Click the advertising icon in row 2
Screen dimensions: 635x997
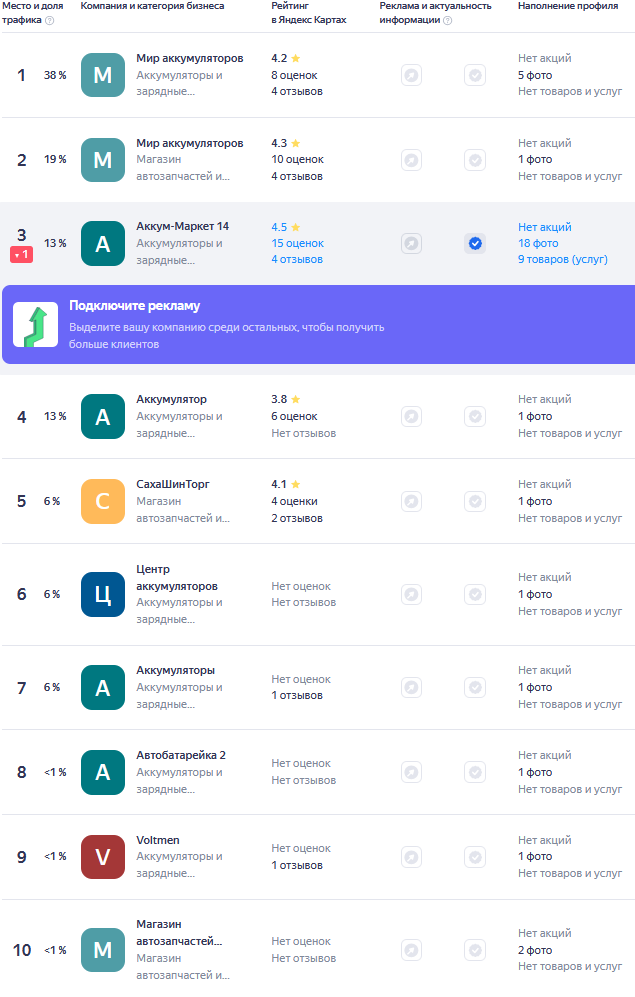pos(411,160)
